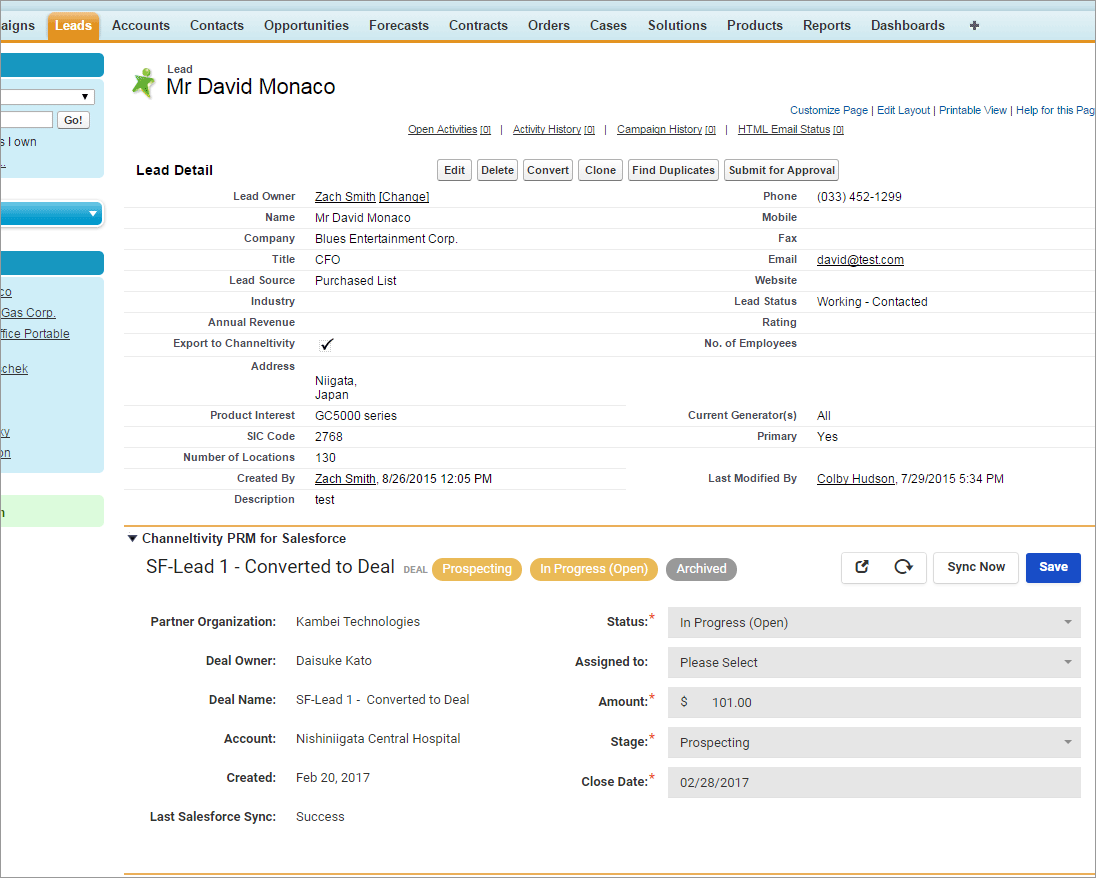Jump to Open Activities section
Viewport: 1096px width, 878px height.
point(449,129)
